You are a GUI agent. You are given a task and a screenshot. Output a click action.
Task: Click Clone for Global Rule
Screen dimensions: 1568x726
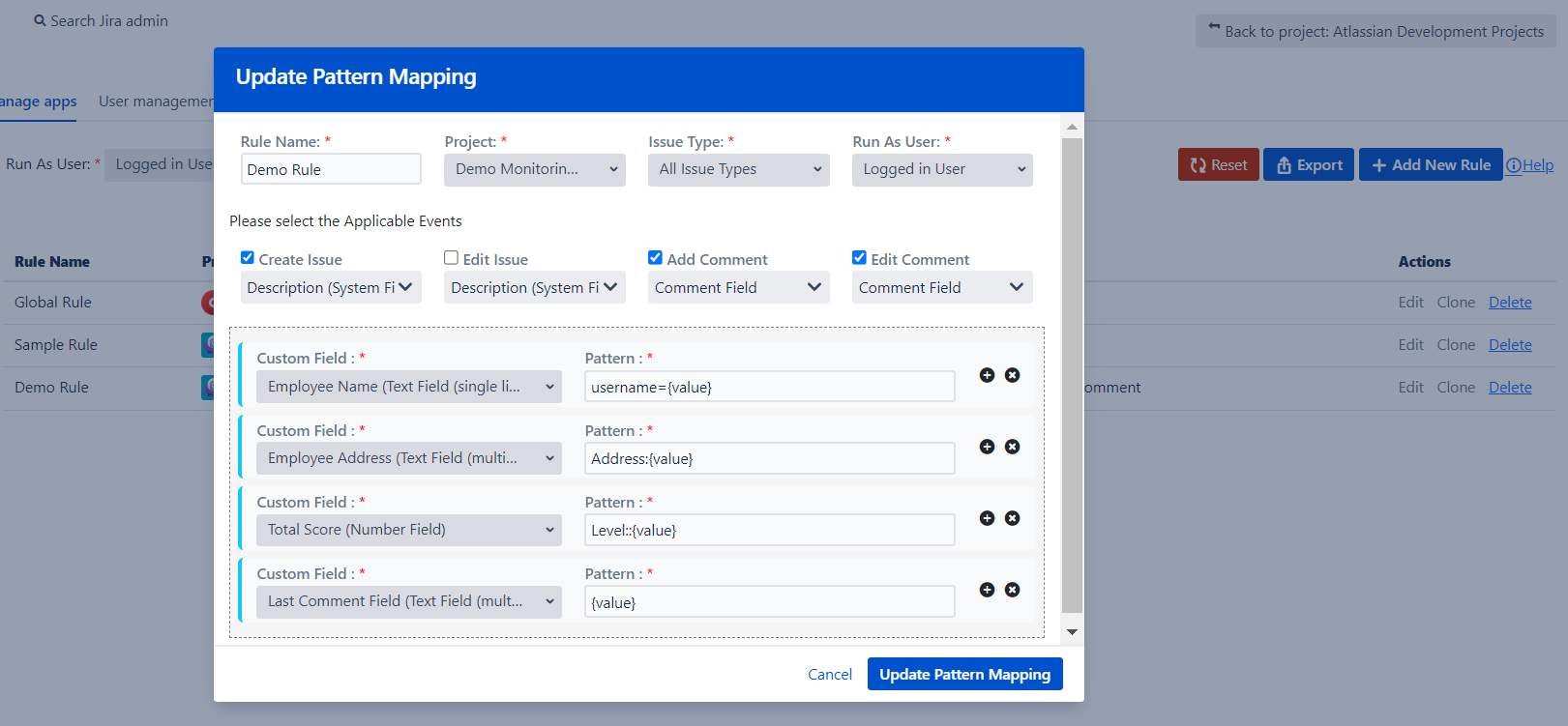1456,303
